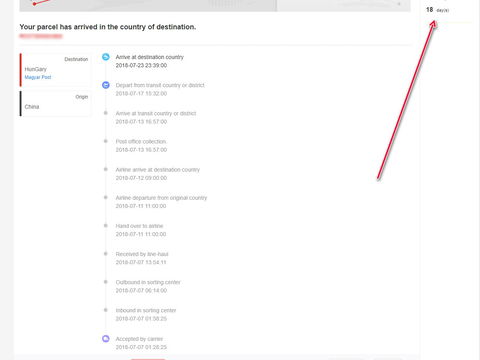Click the Post office collection timeline dot

[106, 141]
